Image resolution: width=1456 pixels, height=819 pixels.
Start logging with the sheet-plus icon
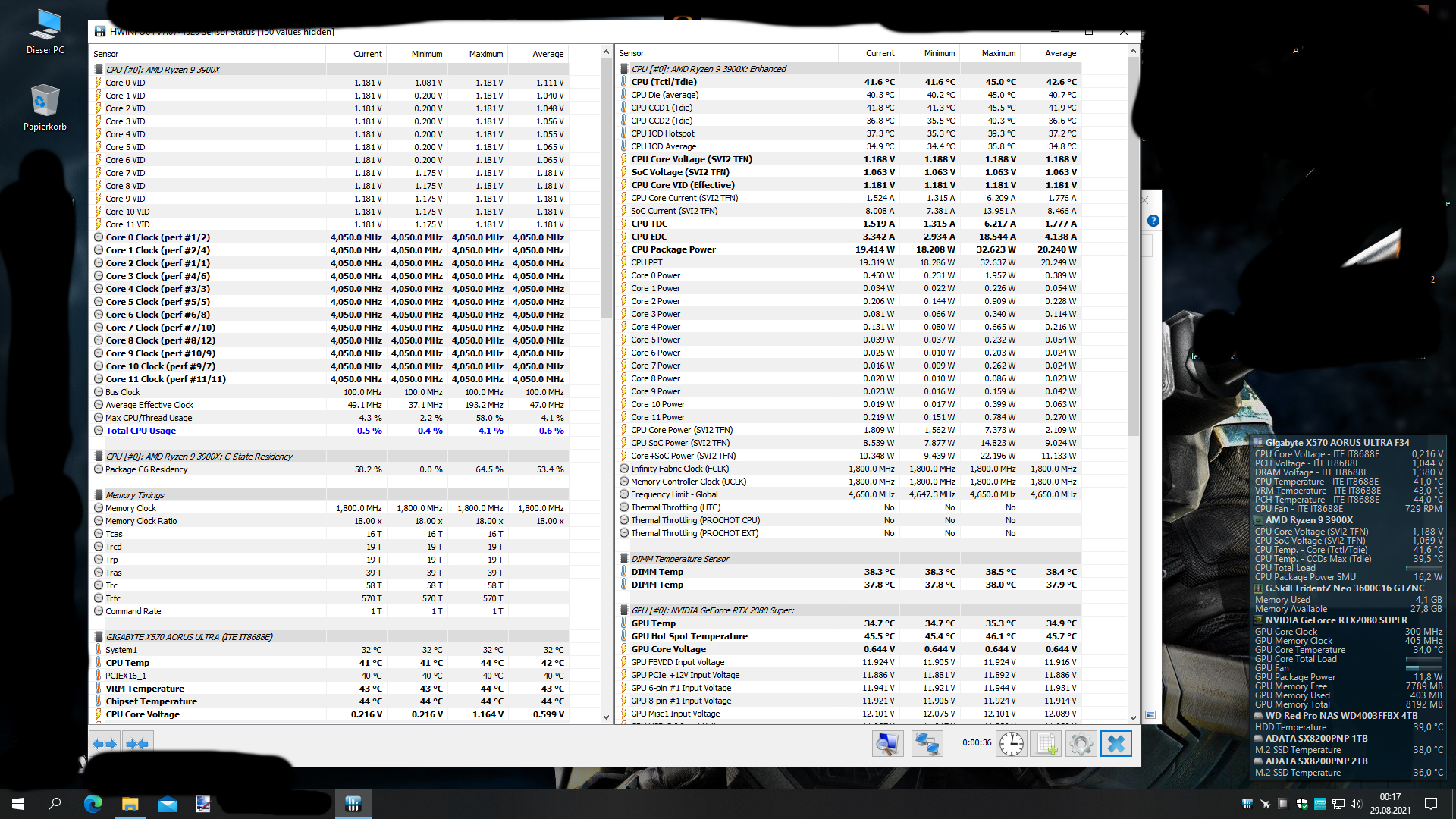pos(1046,744)
